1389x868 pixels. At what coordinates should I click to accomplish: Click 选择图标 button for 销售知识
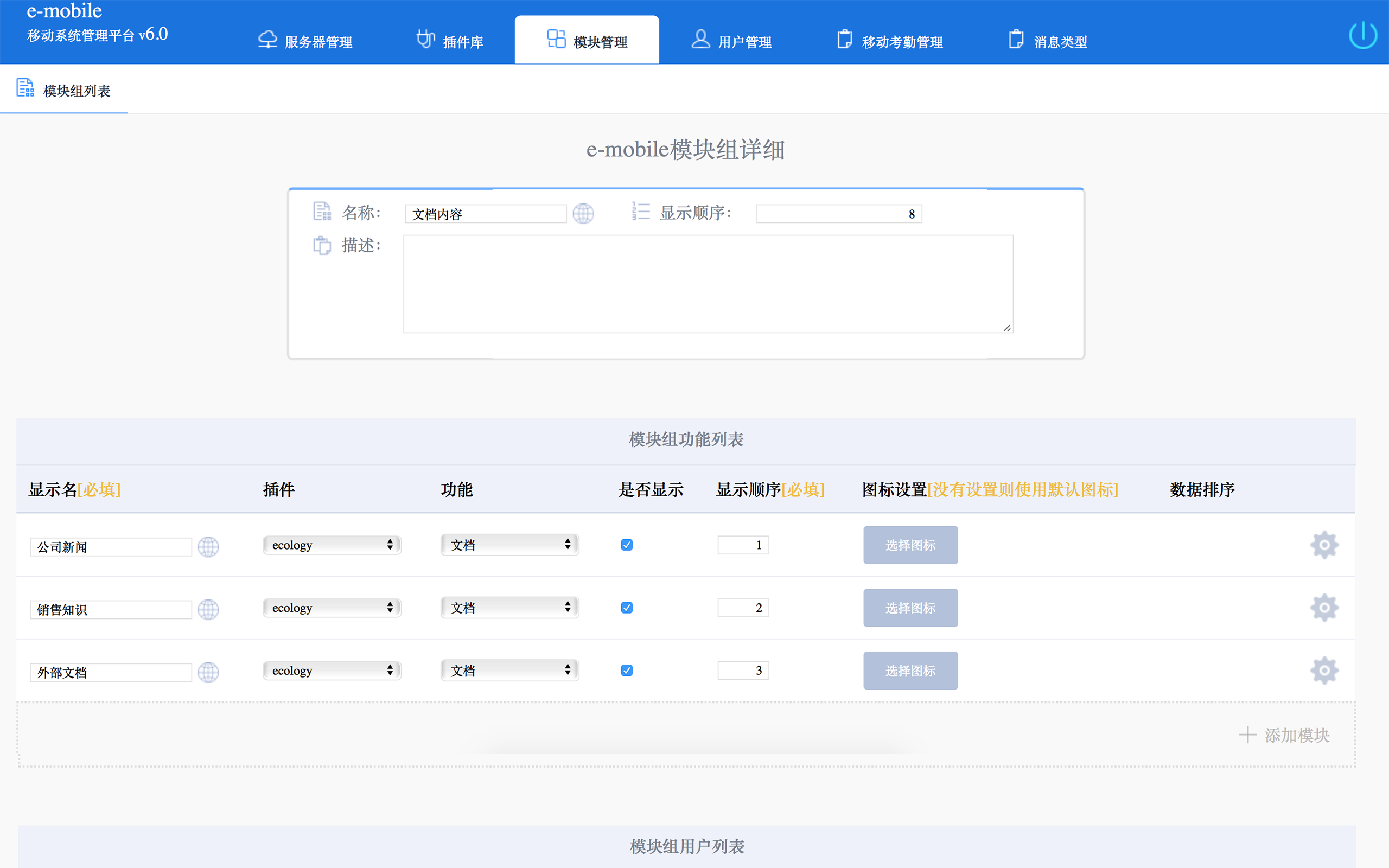coord(910,608)
